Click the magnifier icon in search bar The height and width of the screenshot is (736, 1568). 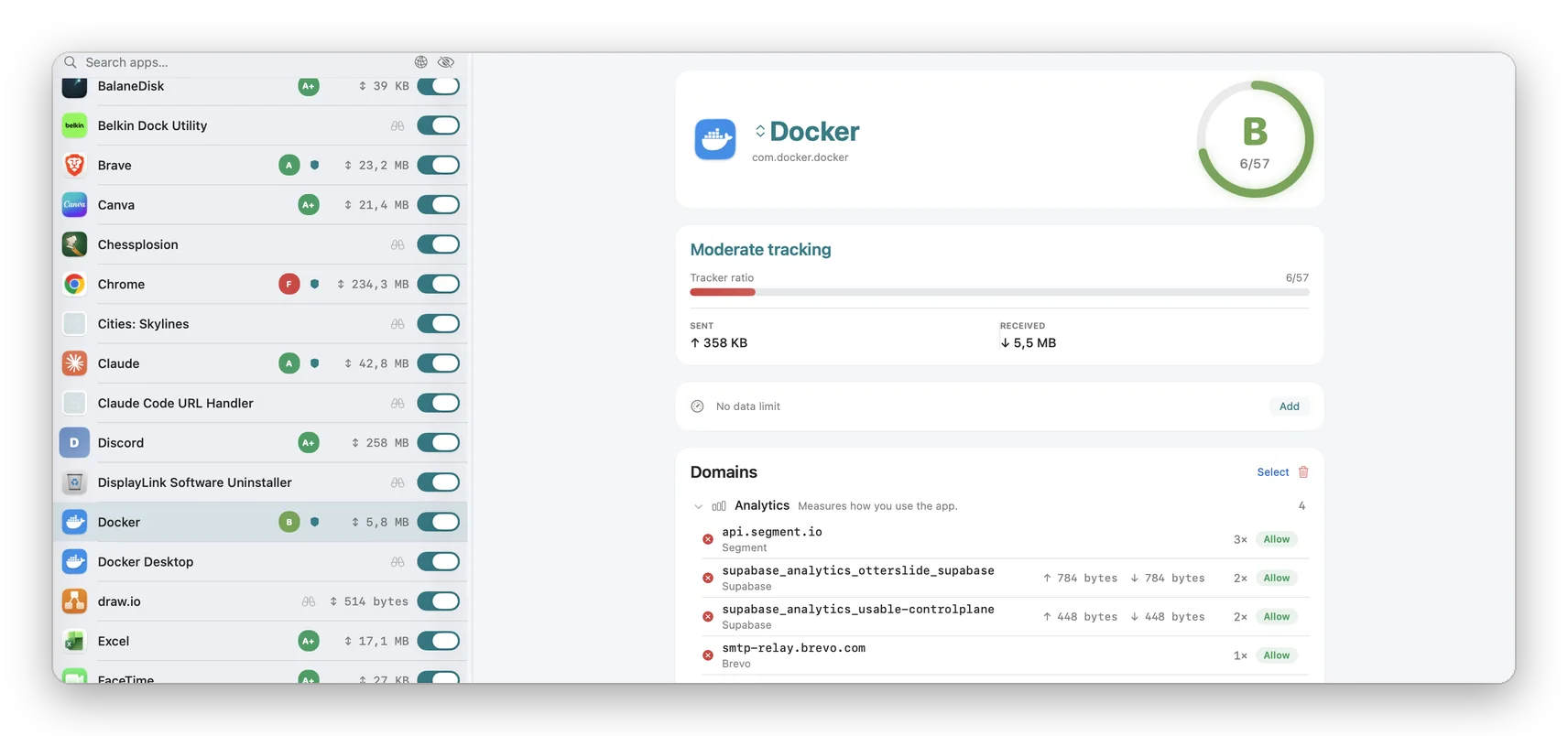point(71,62)
